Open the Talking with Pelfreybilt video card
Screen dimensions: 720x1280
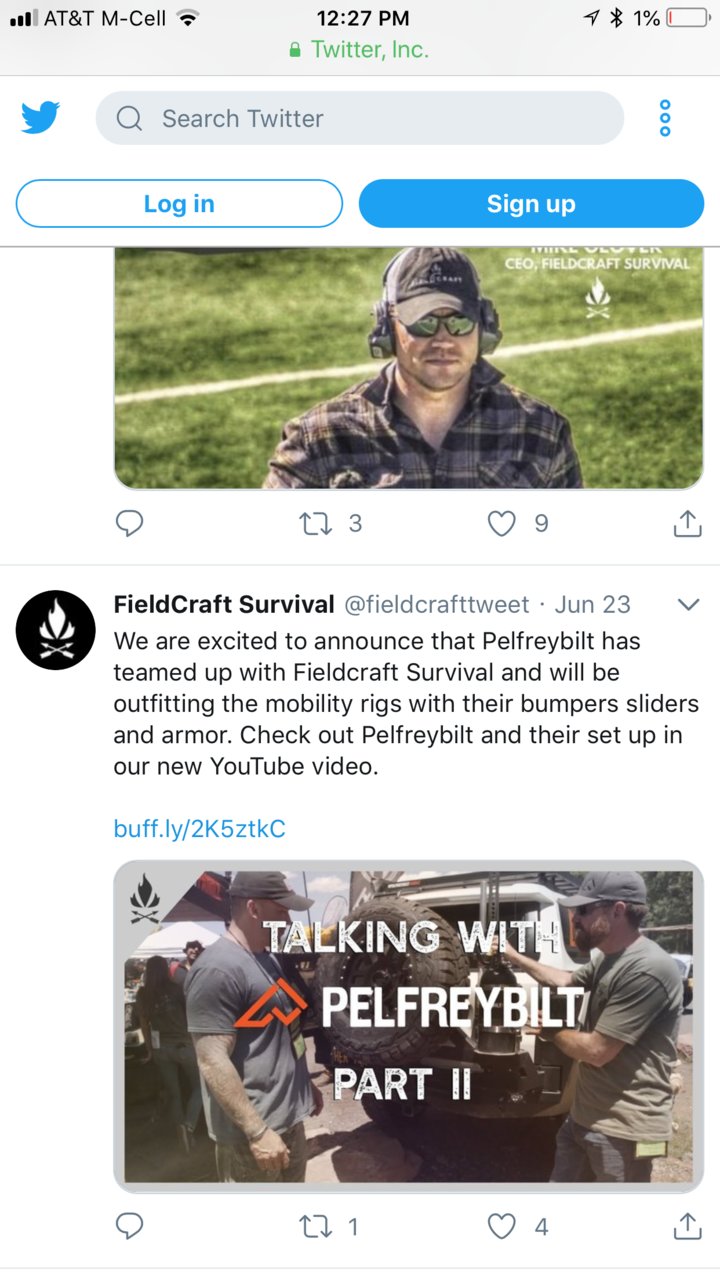point(409,1026)
